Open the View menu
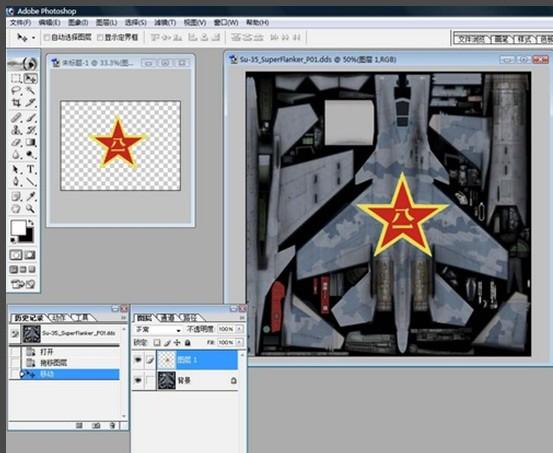Viewport: 553px width, 453px height. coord(195,23)
